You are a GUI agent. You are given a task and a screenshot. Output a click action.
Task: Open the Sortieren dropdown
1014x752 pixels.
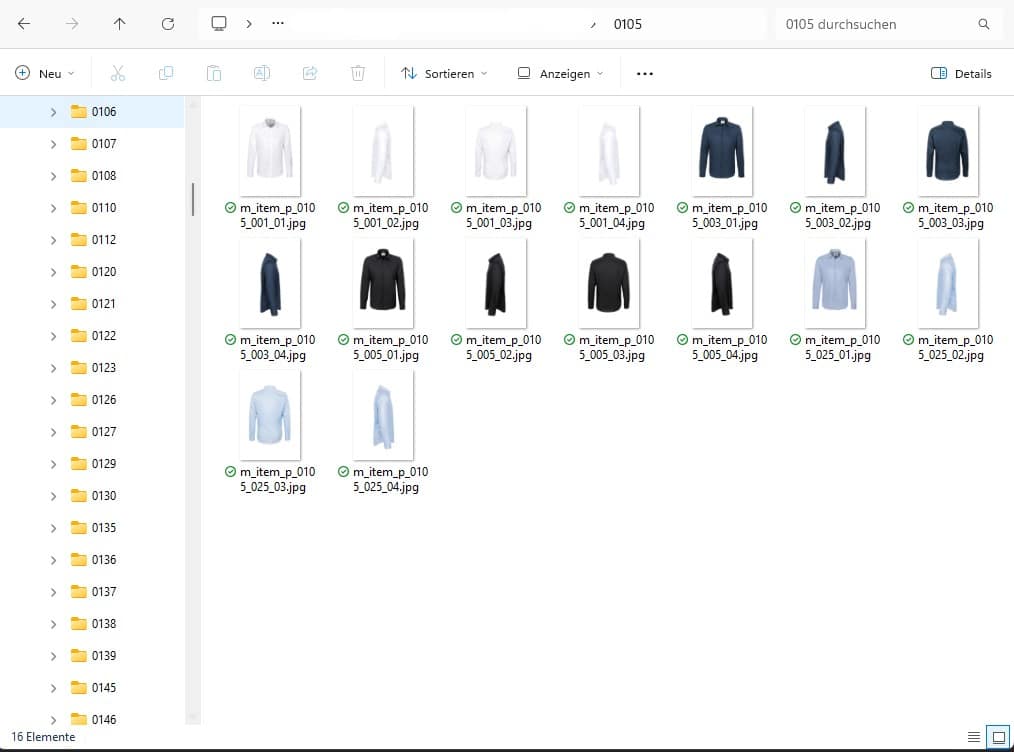(444, 73)
